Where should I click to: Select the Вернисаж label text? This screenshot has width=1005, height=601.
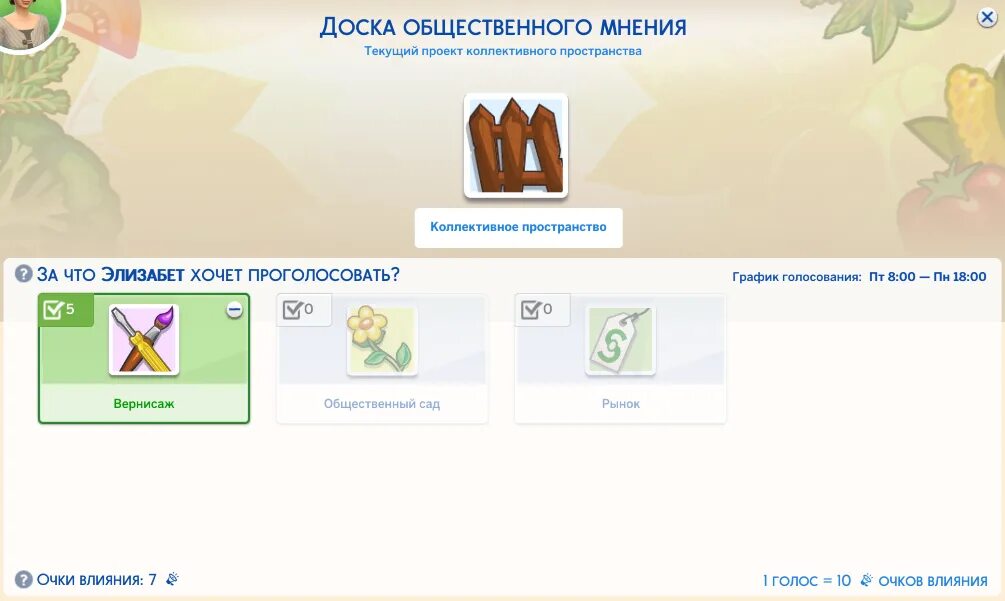click(x=144, y=404)
